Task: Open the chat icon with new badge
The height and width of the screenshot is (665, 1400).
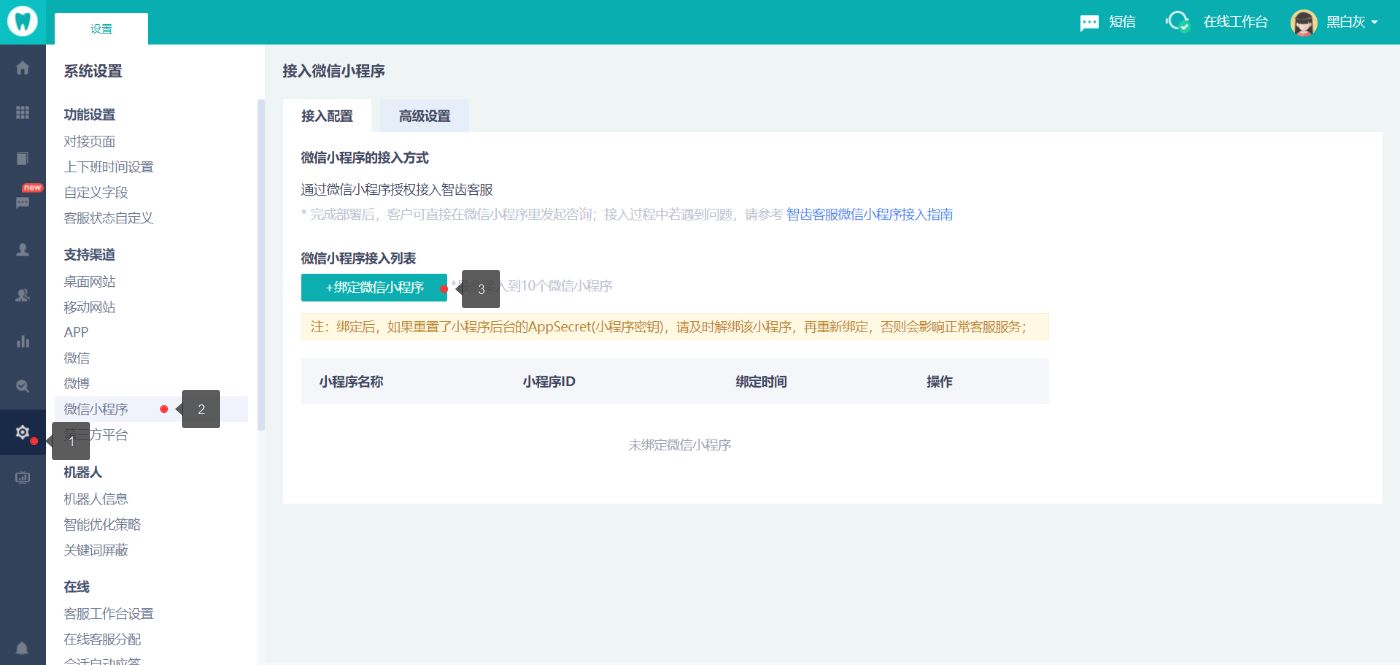Action: [x=22, y=203]
